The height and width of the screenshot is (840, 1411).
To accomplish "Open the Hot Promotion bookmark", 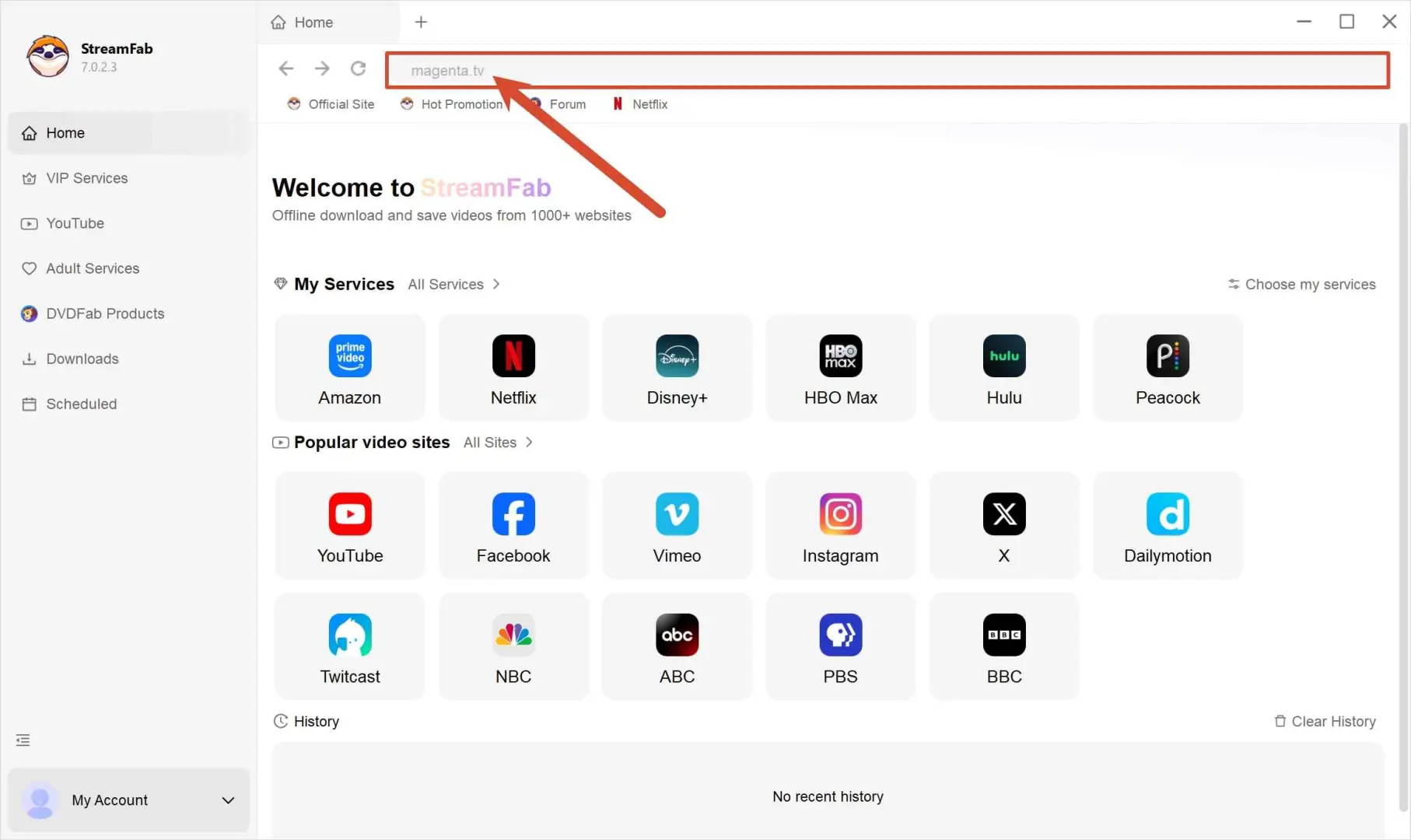I will (x=452, y=104).
